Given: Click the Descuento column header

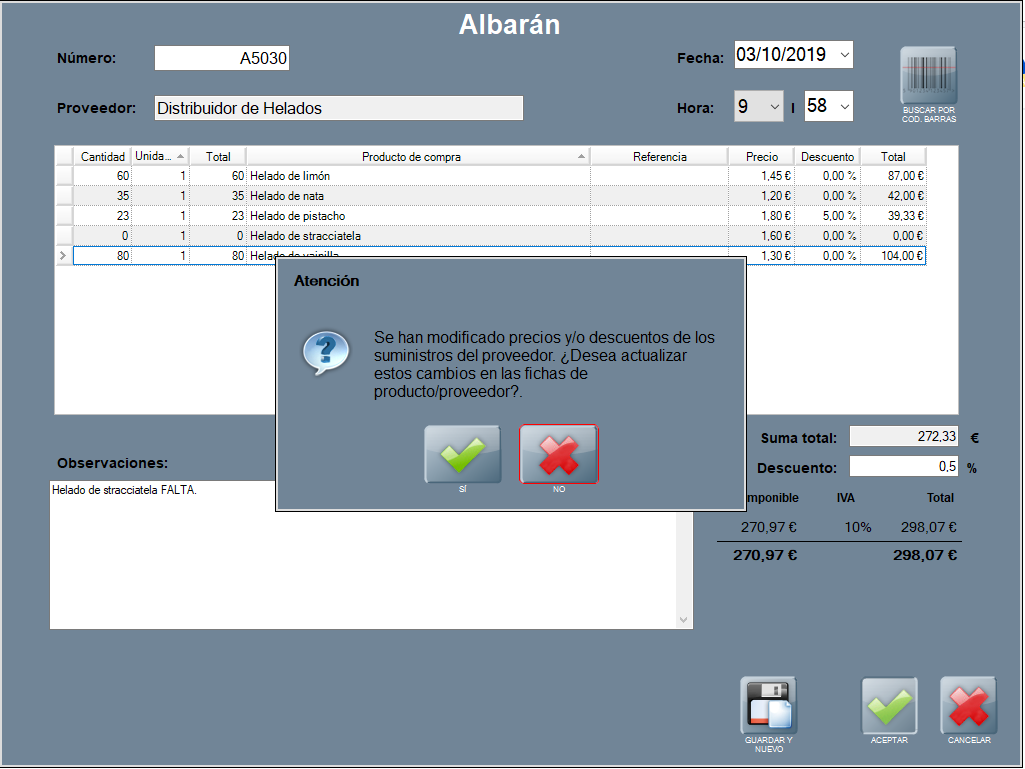Looking at the screenshot, I should 827,157.
